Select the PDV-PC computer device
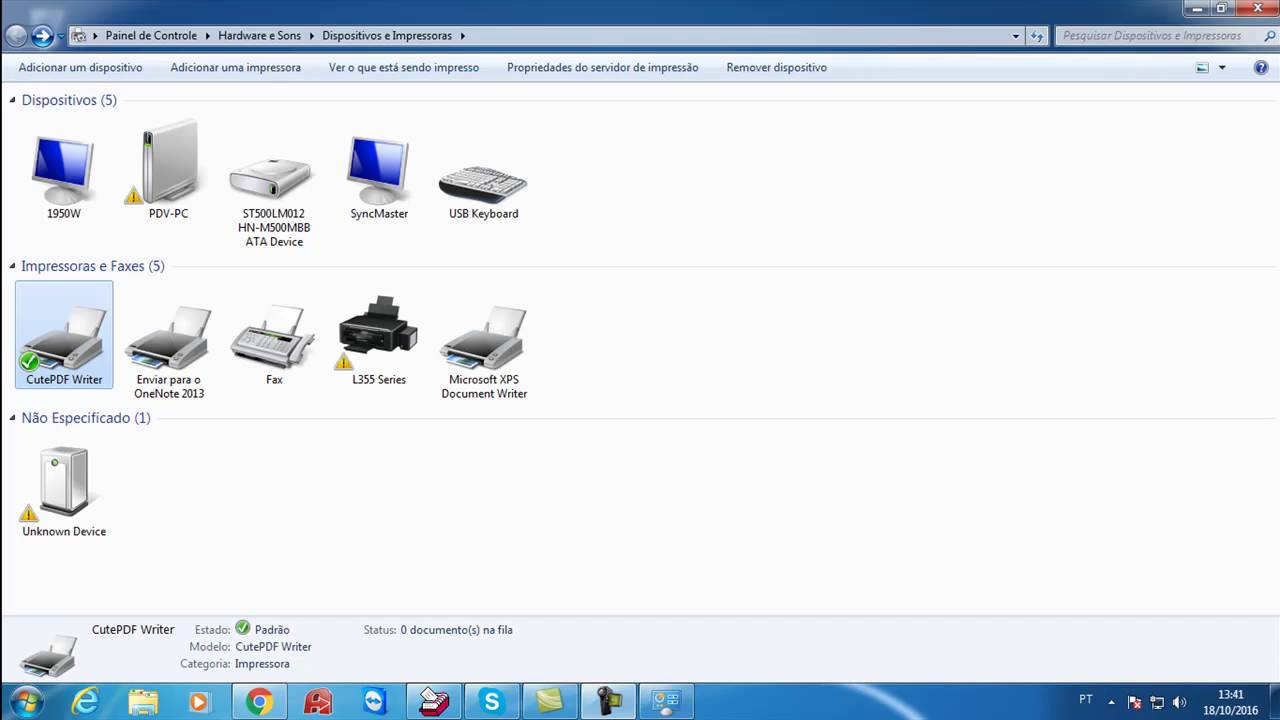1280x720 pixels. (167, 170)
